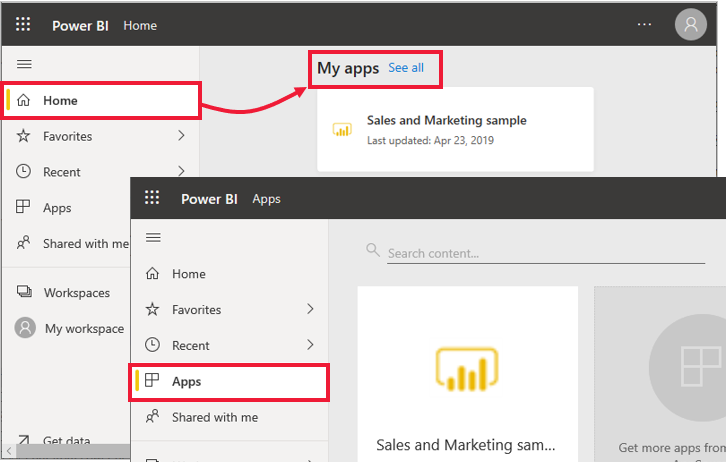
Task: Click the Recent clock icon in Home window
Action: click(x=23, y=171)
